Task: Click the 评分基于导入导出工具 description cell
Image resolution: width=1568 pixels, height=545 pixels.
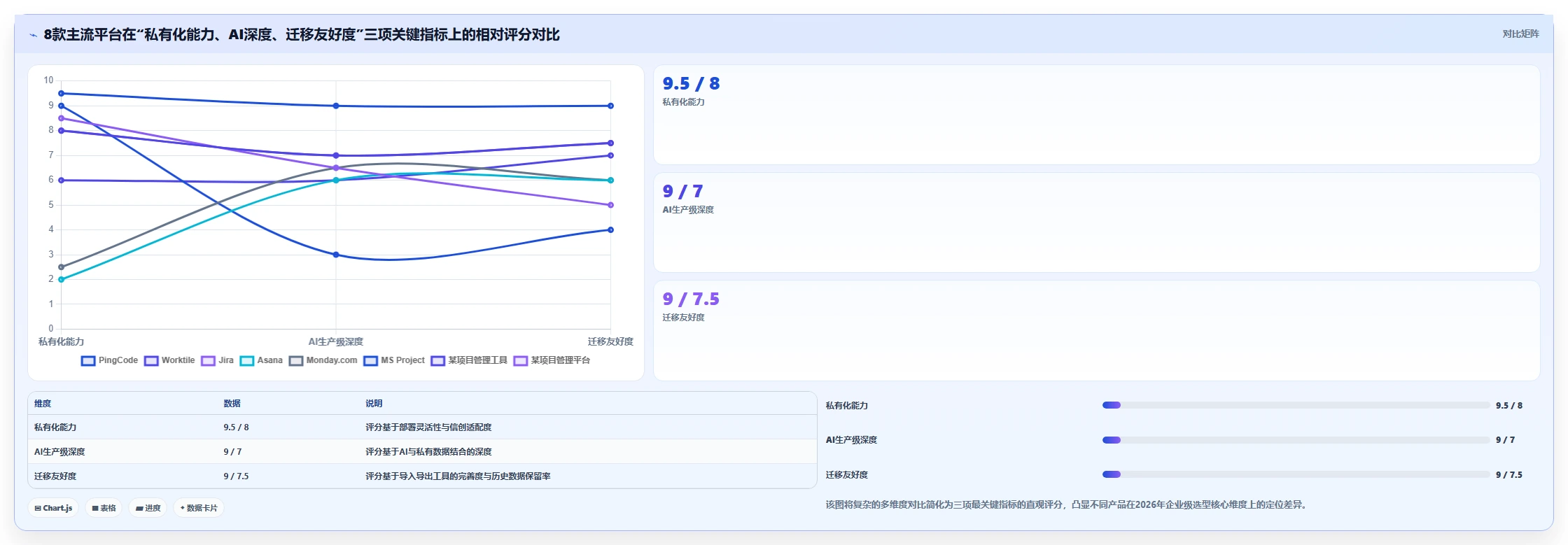Action: coord(458,476)
